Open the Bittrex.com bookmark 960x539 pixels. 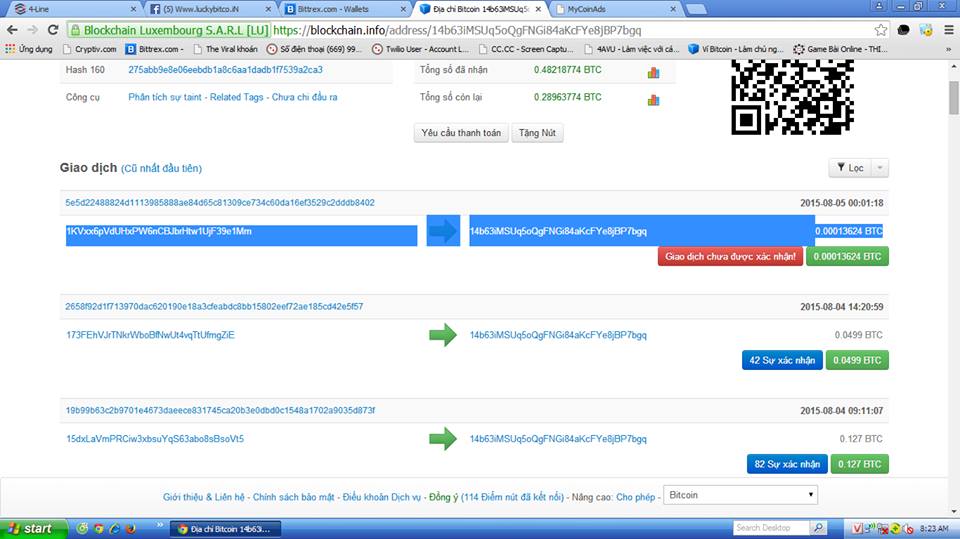click(155, 49)
